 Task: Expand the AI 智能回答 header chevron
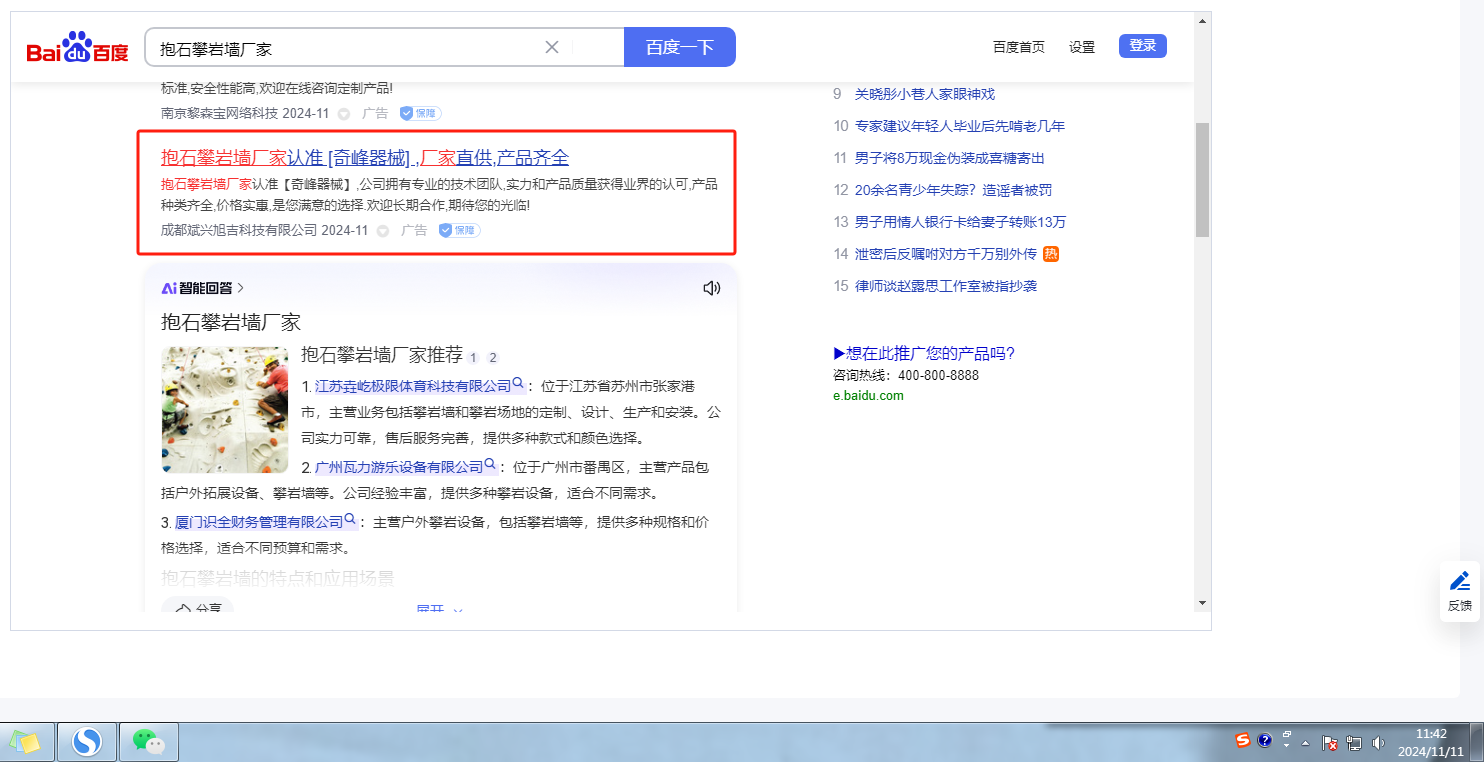click(240, 288)
